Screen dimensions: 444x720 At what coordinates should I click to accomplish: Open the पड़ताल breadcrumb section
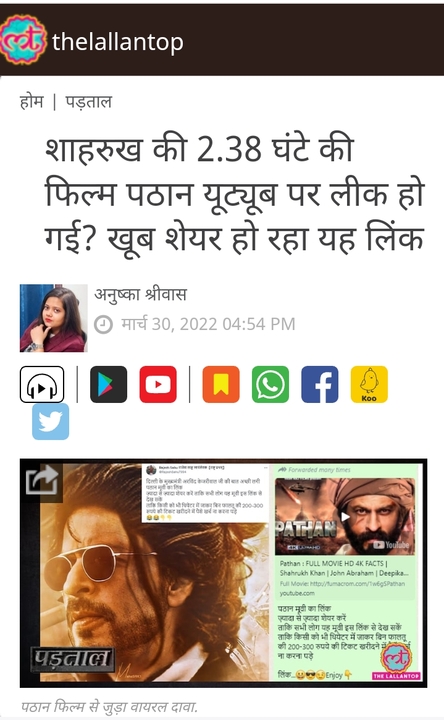pos(89,101)
